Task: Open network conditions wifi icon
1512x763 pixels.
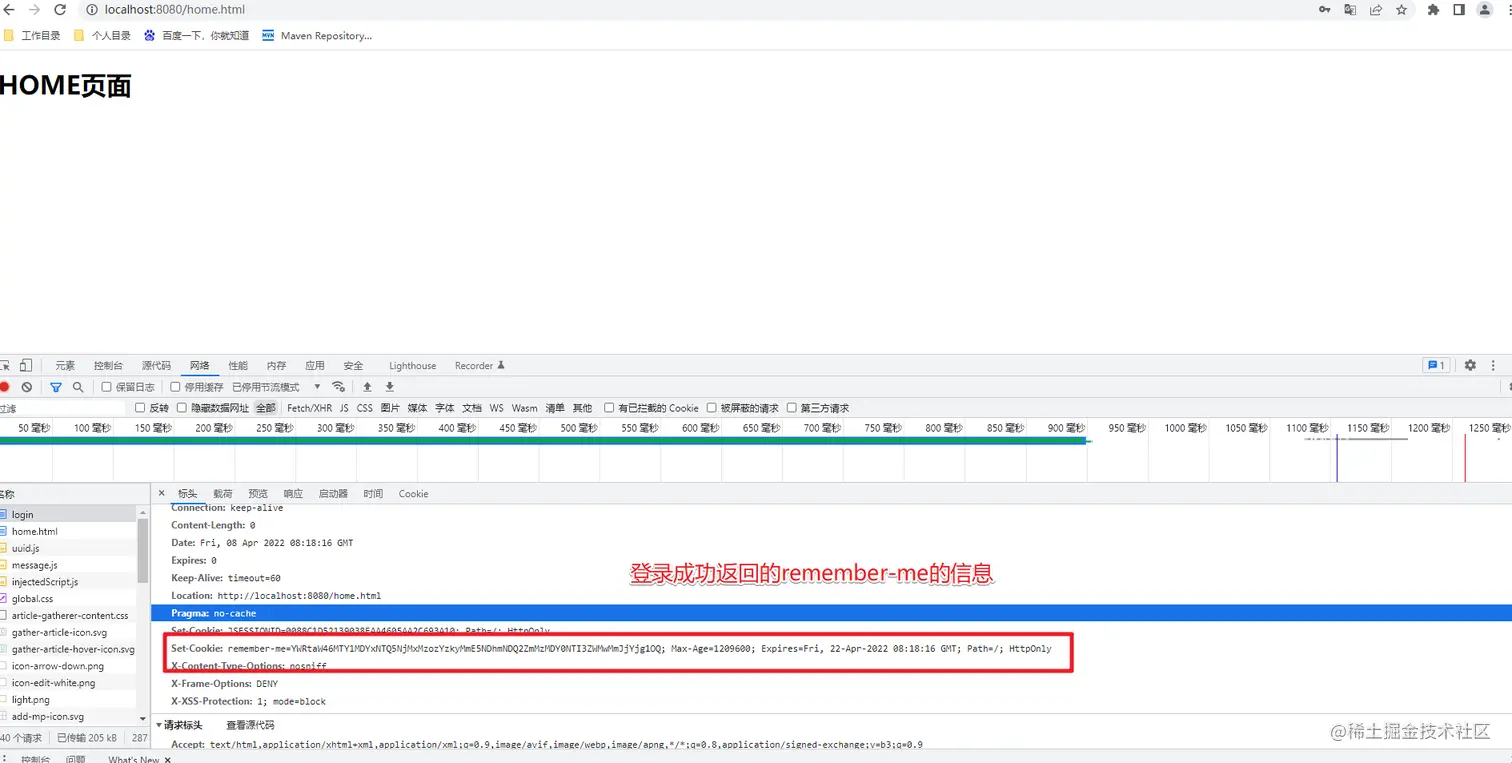Action: (x=339, y=387)
